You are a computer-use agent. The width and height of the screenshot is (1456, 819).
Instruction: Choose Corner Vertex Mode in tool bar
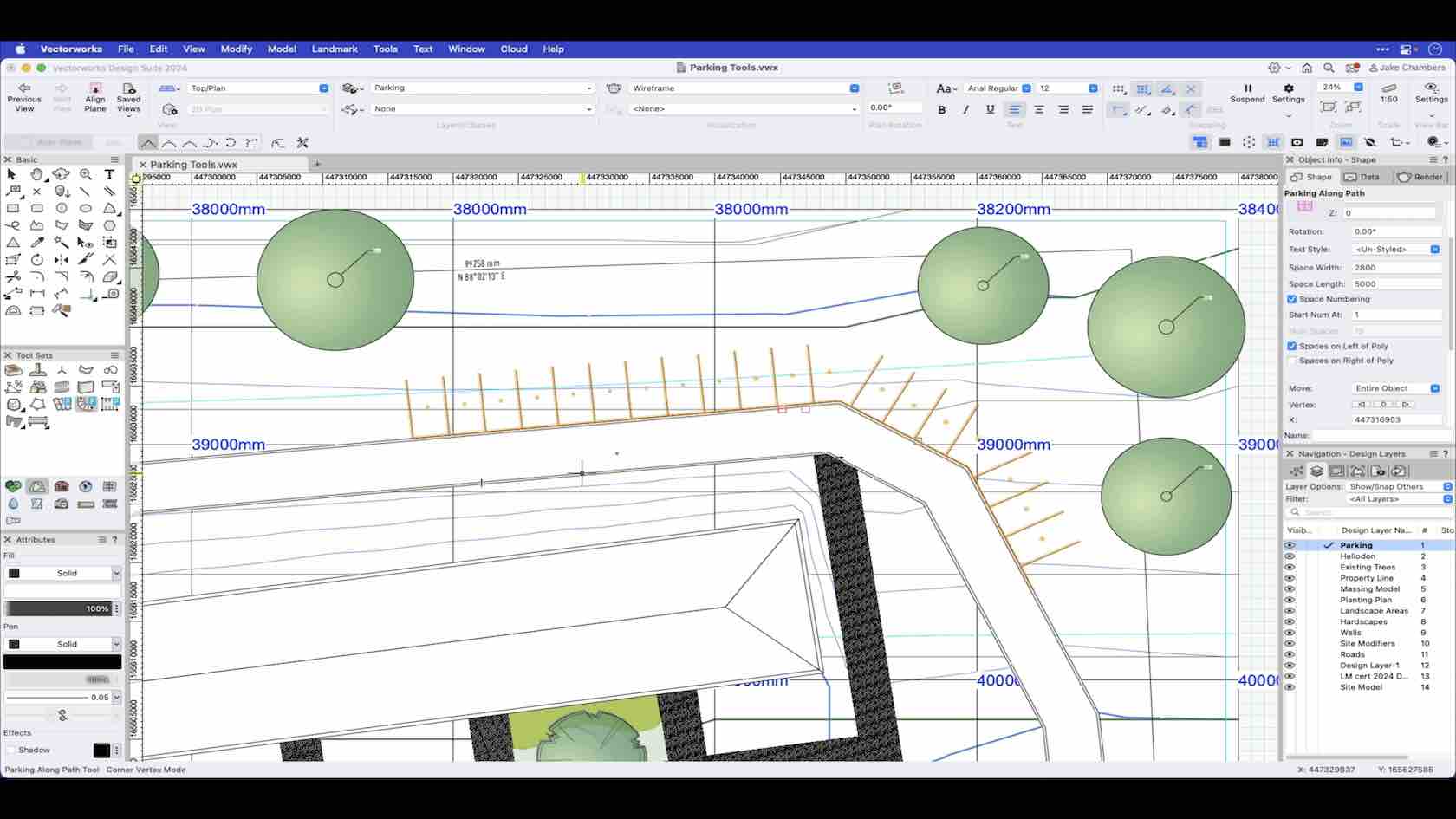(x=148, y=143)
